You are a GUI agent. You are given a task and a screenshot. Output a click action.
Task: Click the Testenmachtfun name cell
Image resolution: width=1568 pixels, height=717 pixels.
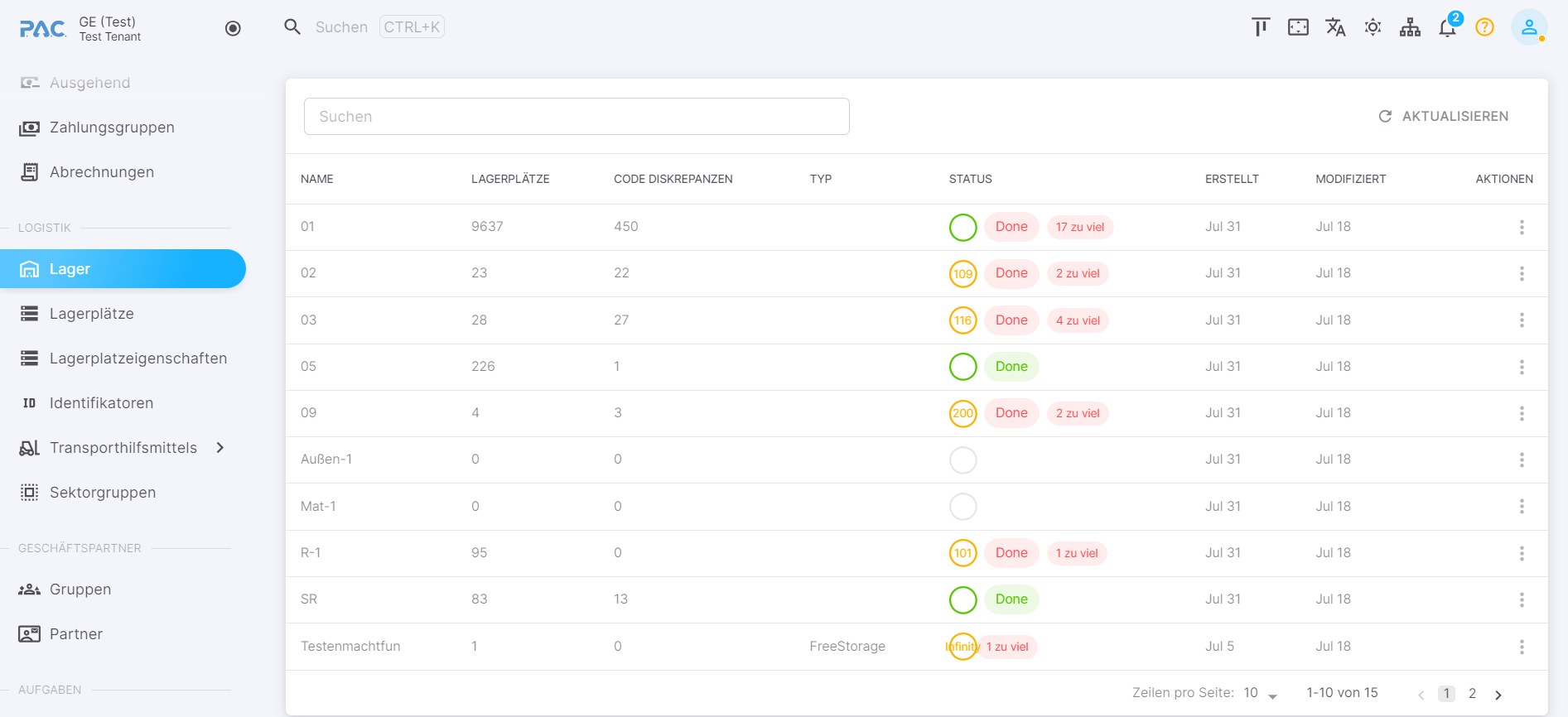(x=350, y=647)
